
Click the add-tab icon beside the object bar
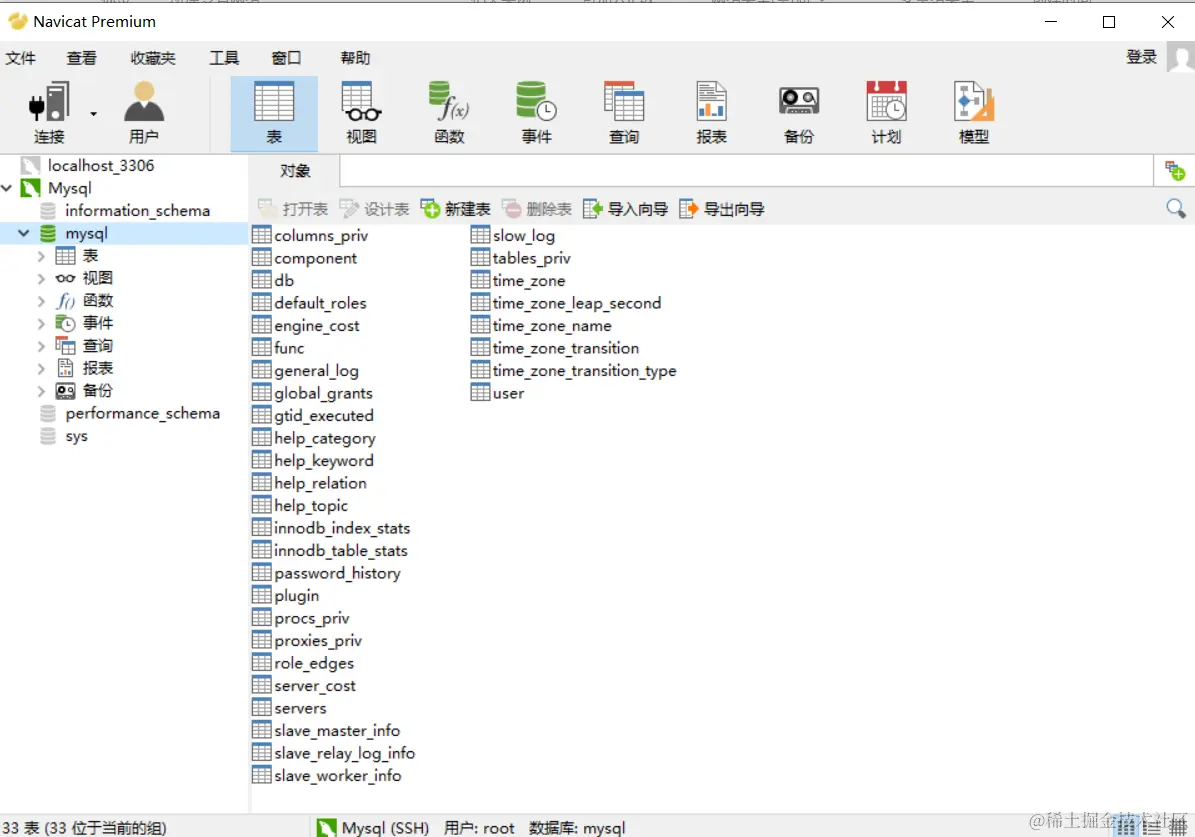pos(1174,171)
